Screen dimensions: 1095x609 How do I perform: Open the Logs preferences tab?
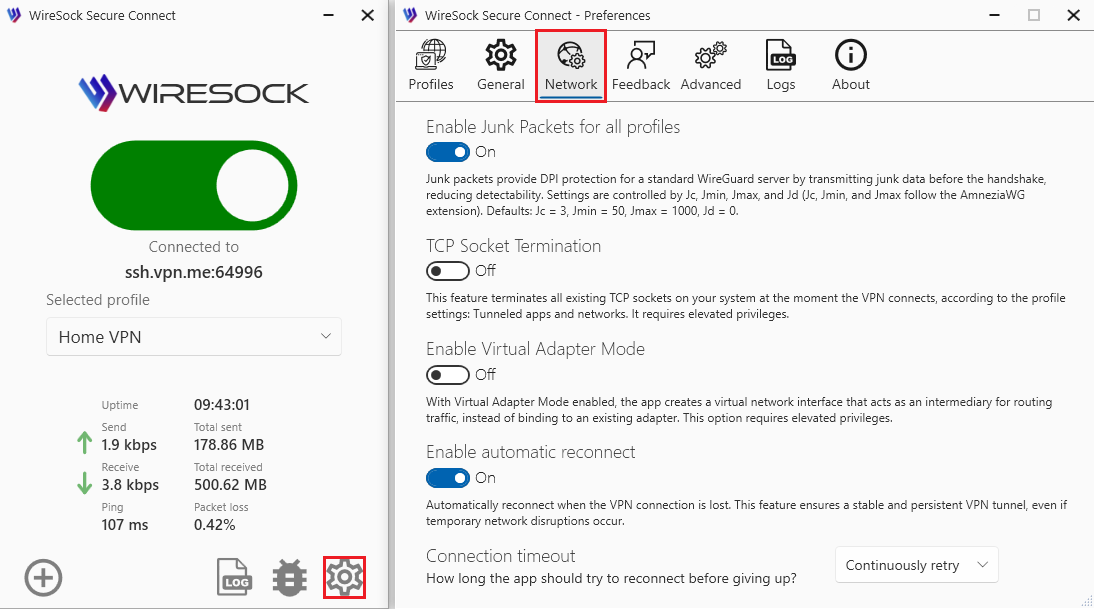tap(781, 66)
